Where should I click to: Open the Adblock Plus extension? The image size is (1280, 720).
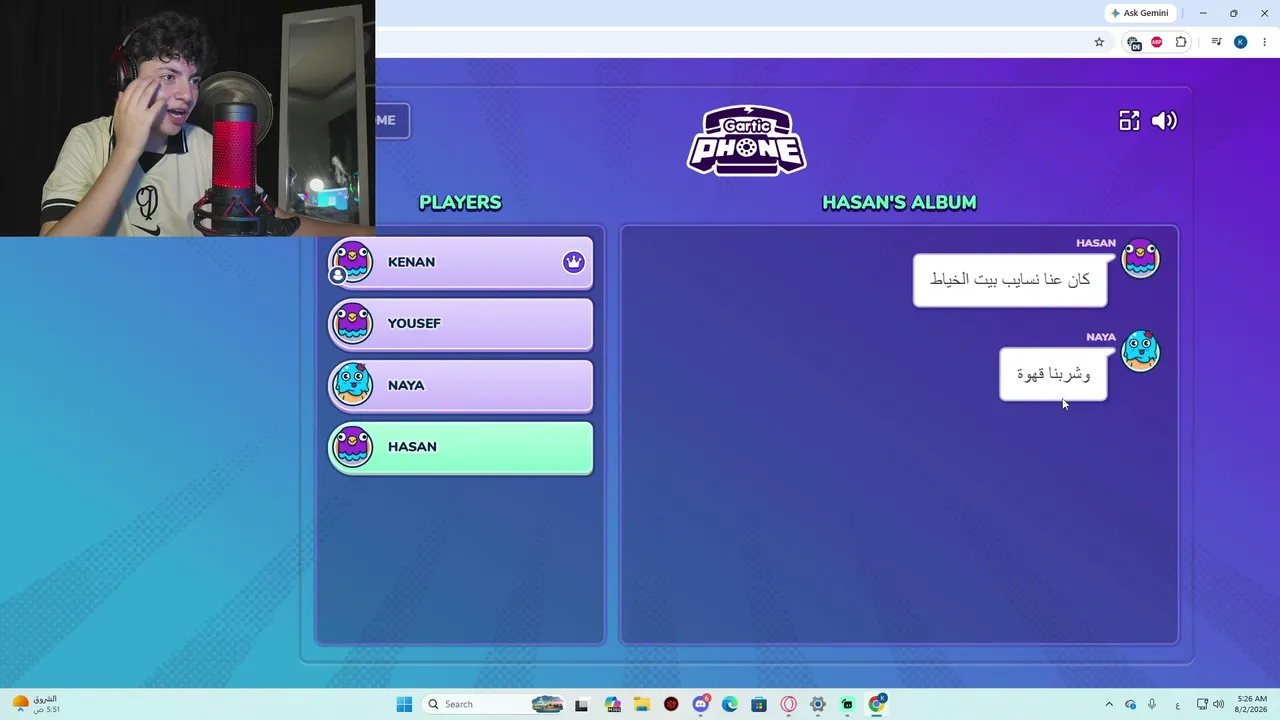[x=1157, y=42]
